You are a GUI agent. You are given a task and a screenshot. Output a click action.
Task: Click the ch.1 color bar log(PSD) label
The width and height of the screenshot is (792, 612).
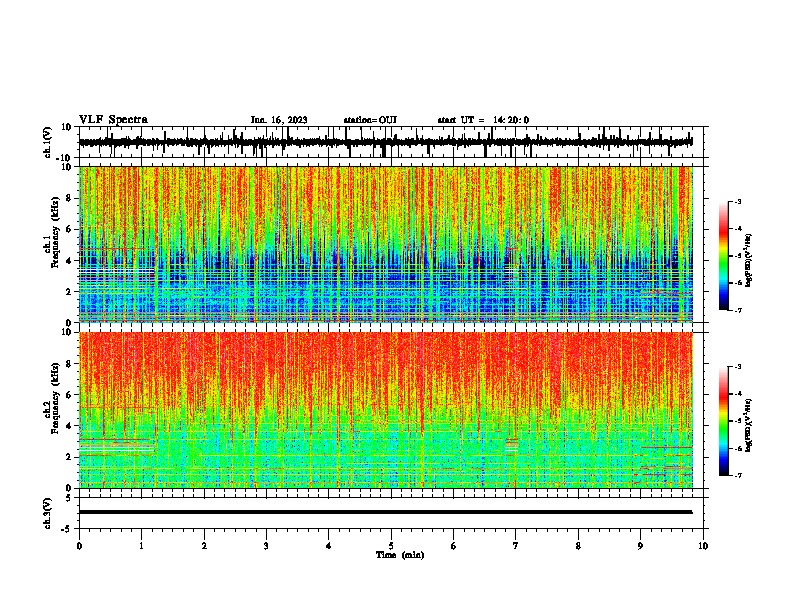pyautogui.click(x=749, y=260)
